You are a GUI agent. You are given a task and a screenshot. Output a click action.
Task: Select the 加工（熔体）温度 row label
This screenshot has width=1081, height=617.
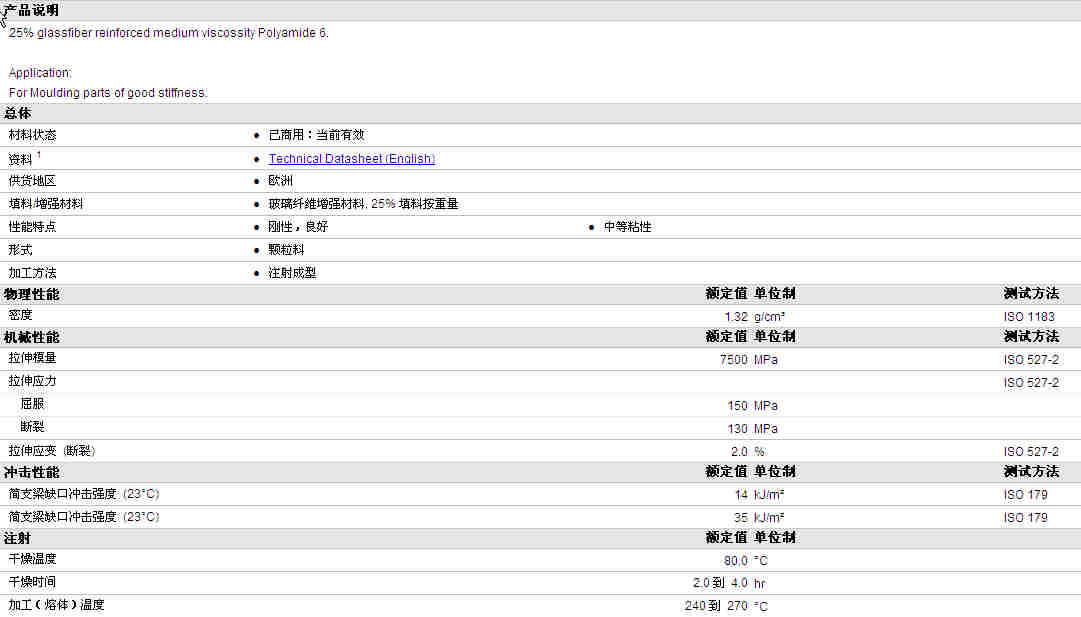pyautogui.click(x=57, y=605)
